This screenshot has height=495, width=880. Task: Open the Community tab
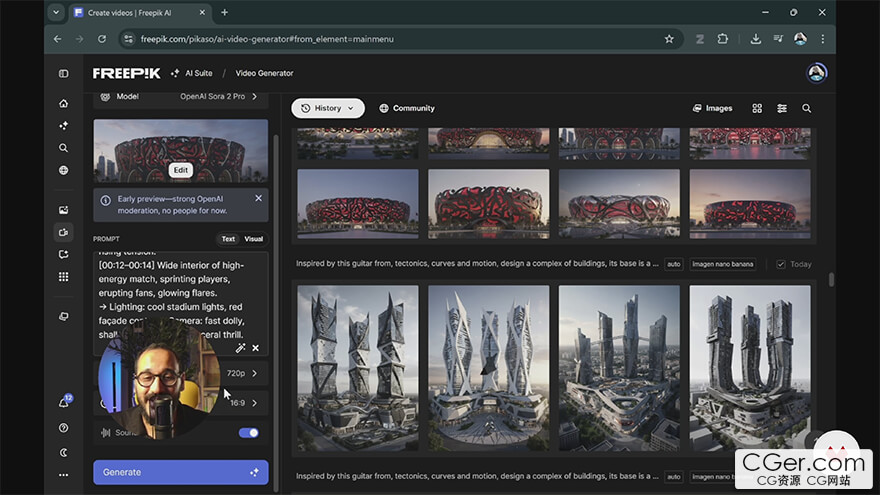(x=407, y=108)
